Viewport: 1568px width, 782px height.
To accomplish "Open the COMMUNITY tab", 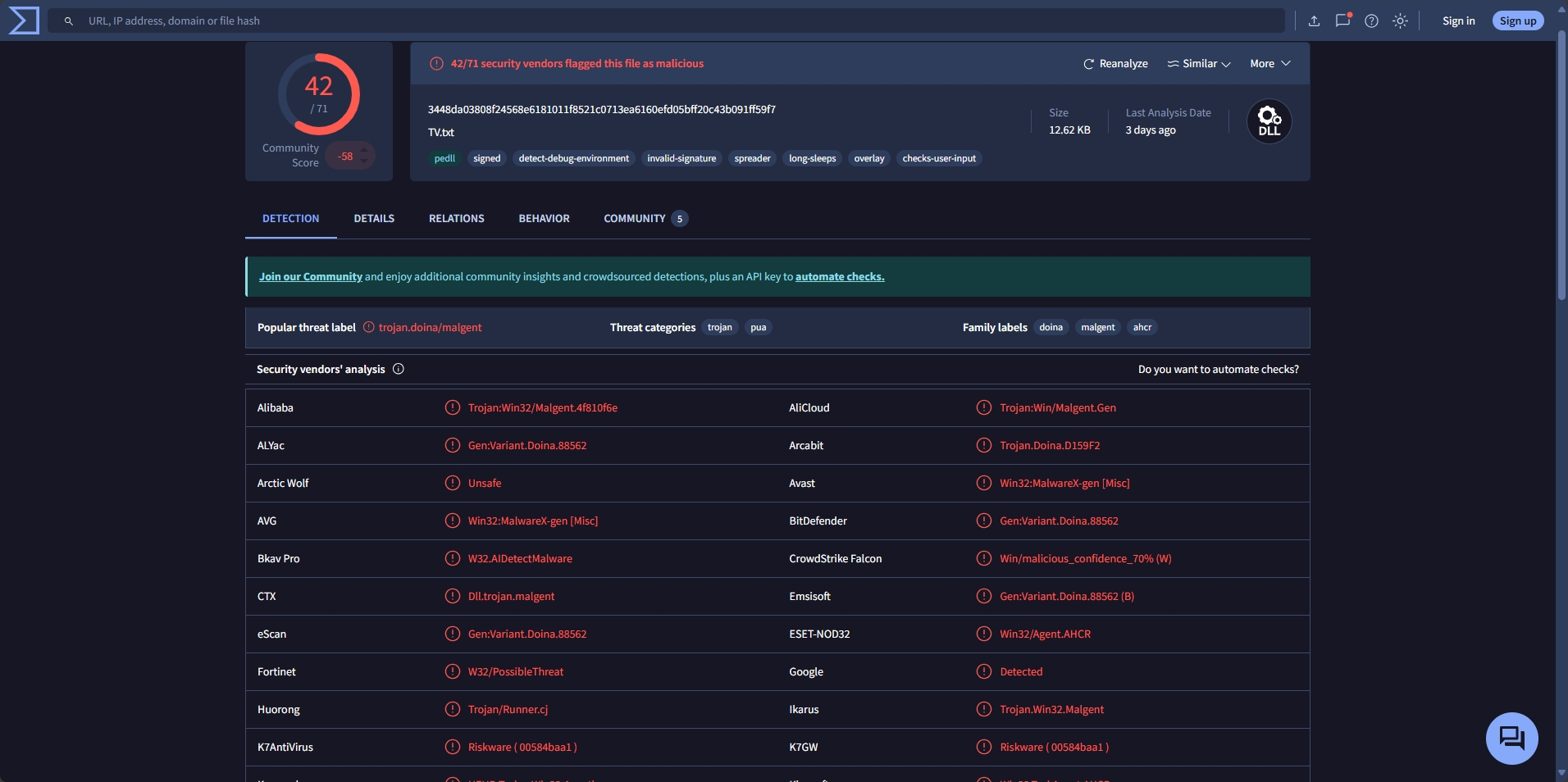I will (x=637, y=218).
